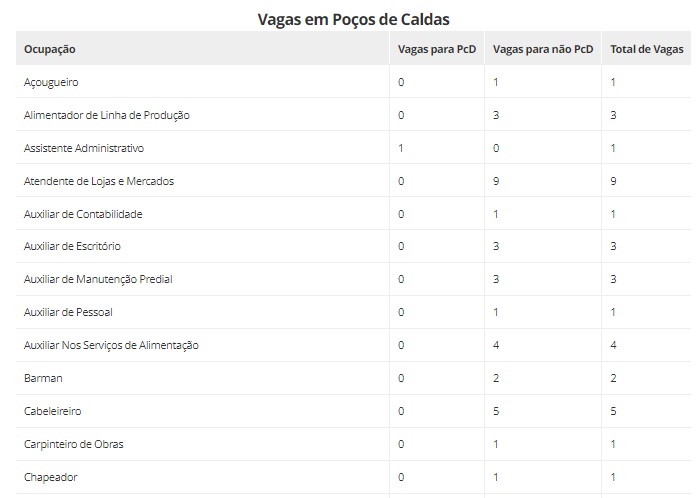Click the Auxiliar de Escritório occupation
This screenshot has height=498, width=697.
(x=72, y=246)
